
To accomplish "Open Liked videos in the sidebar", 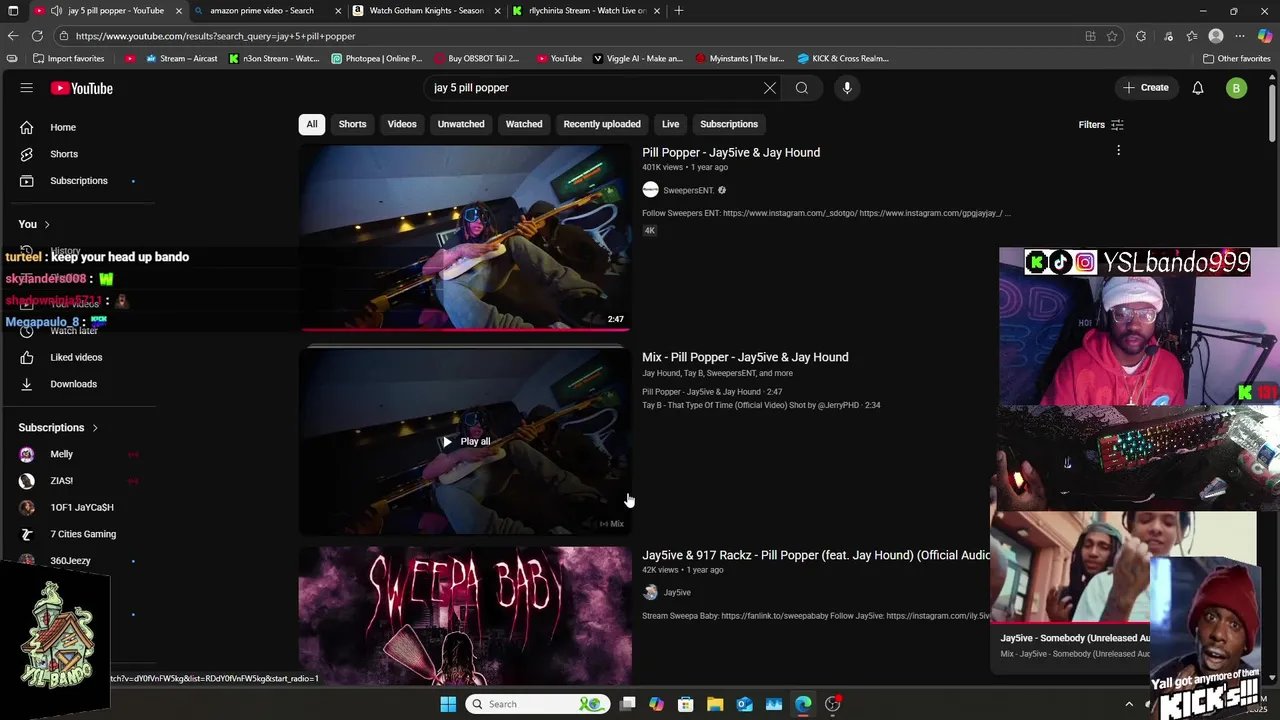I will coord(77,357).
